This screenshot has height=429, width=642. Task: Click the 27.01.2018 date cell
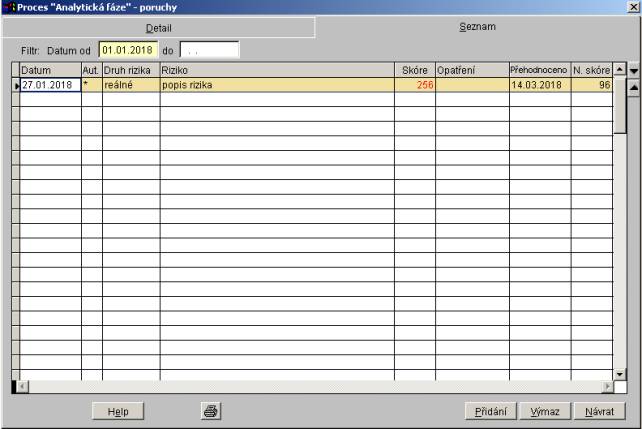tap(50, 85)
